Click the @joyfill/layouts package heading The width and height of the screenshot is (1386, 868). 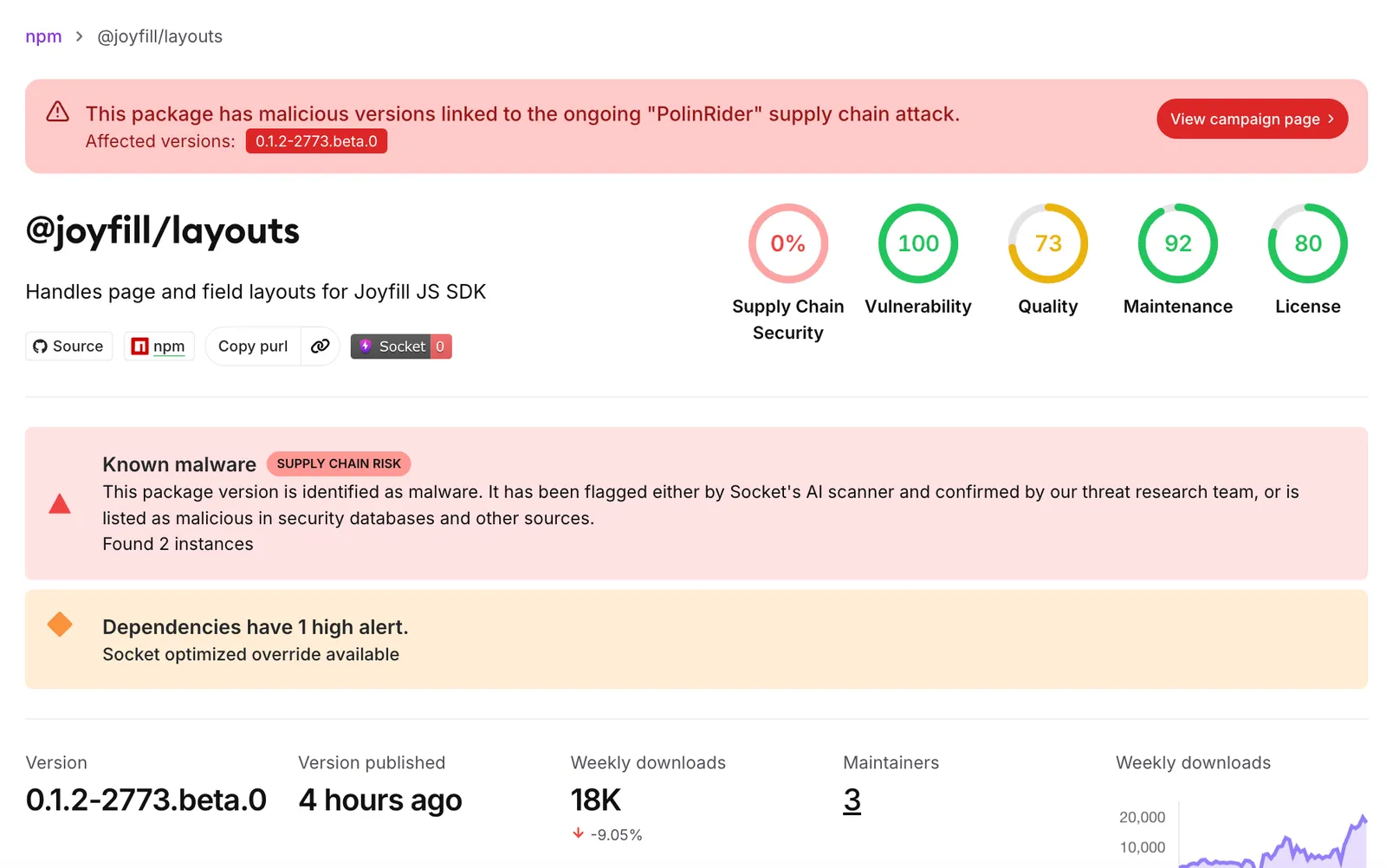pos(162,231)
